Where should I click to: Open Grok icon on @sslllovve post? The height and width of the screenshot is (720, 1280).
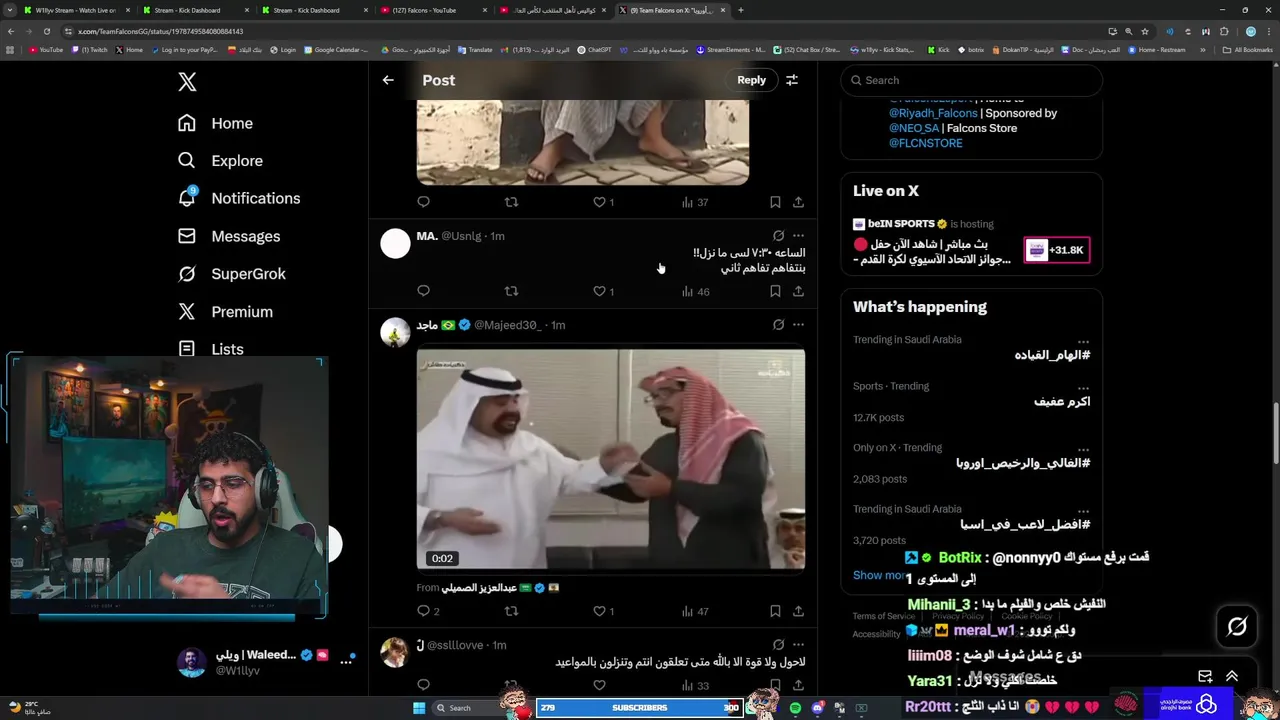pos(778,645)
